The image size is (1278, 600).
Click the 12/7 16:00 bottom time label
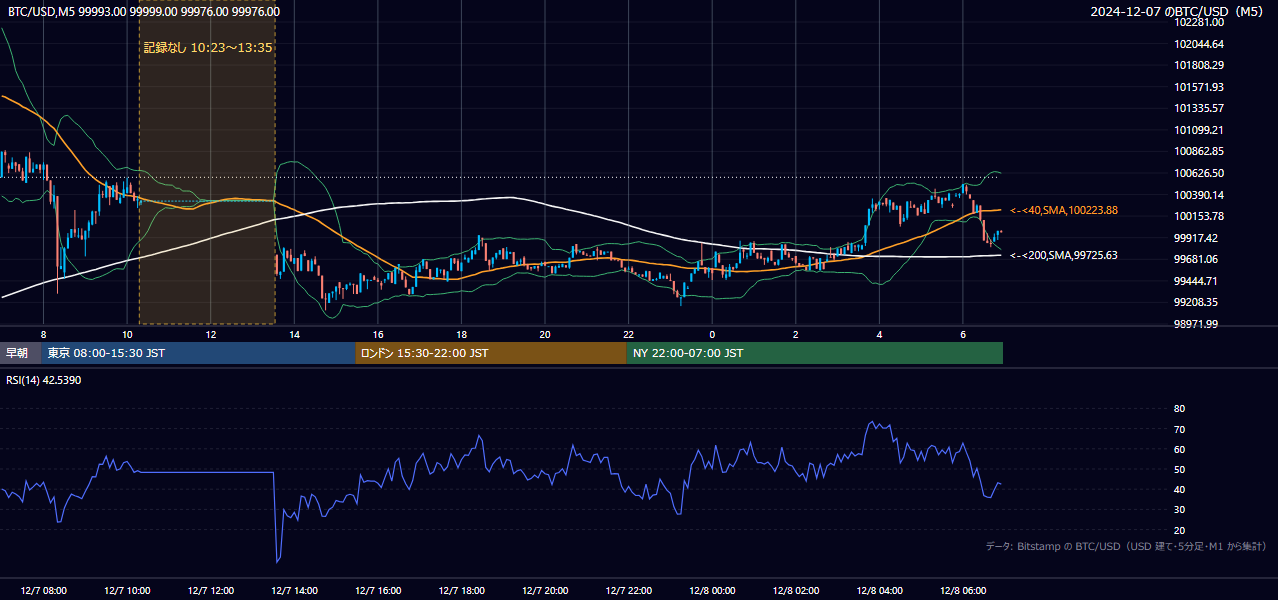tap(378, 590)
